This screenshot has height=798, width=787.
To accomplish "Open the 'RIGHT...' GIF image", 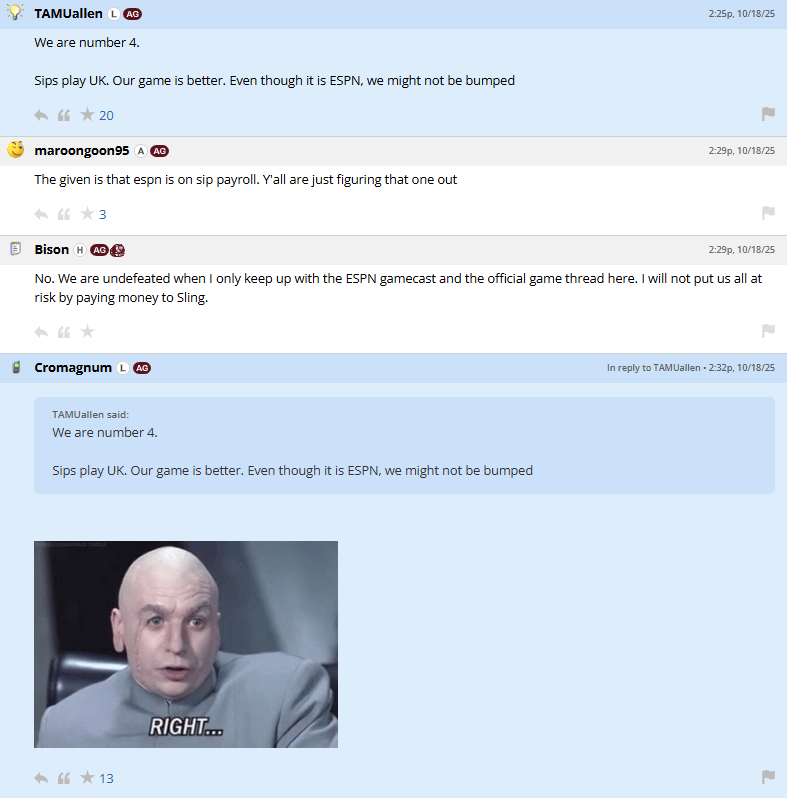I will coord(186,644).
